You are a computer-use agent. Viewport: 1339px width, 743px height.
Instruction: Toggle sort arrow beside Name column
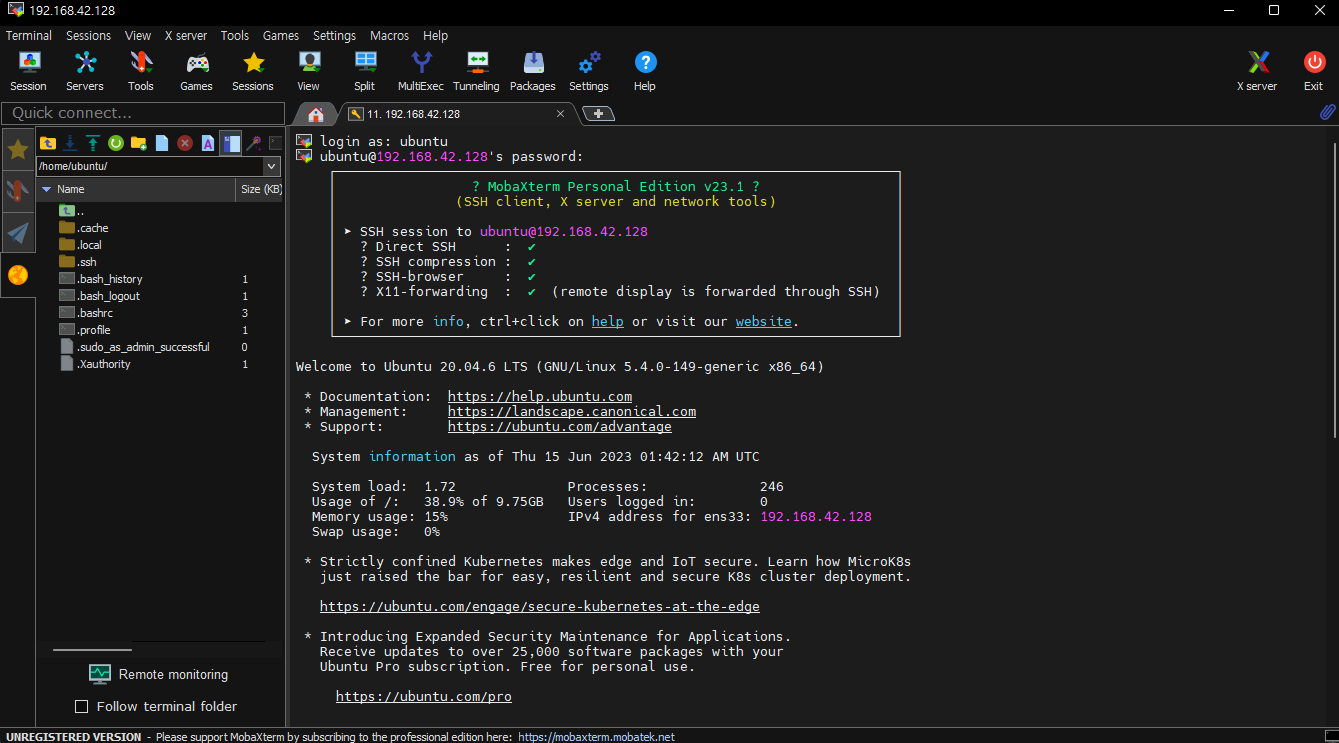(x=46, y=189)
